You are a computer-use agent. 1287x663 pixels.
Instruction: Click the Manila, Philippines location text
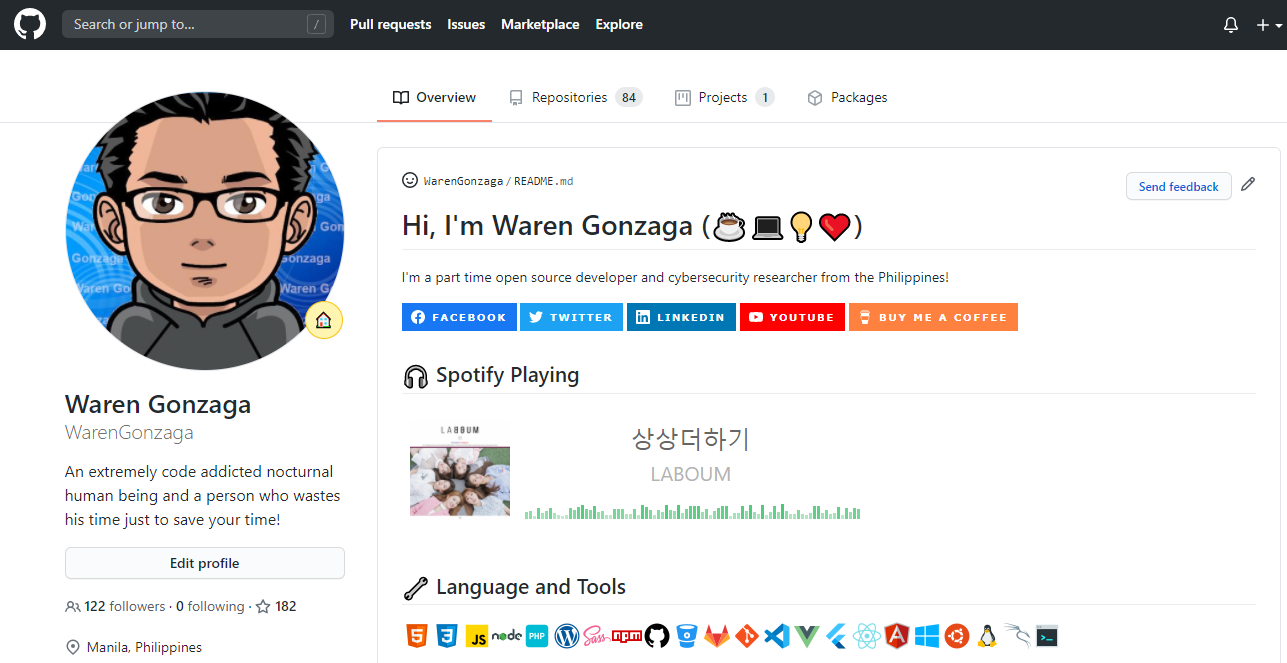click(x=145, y=647)
